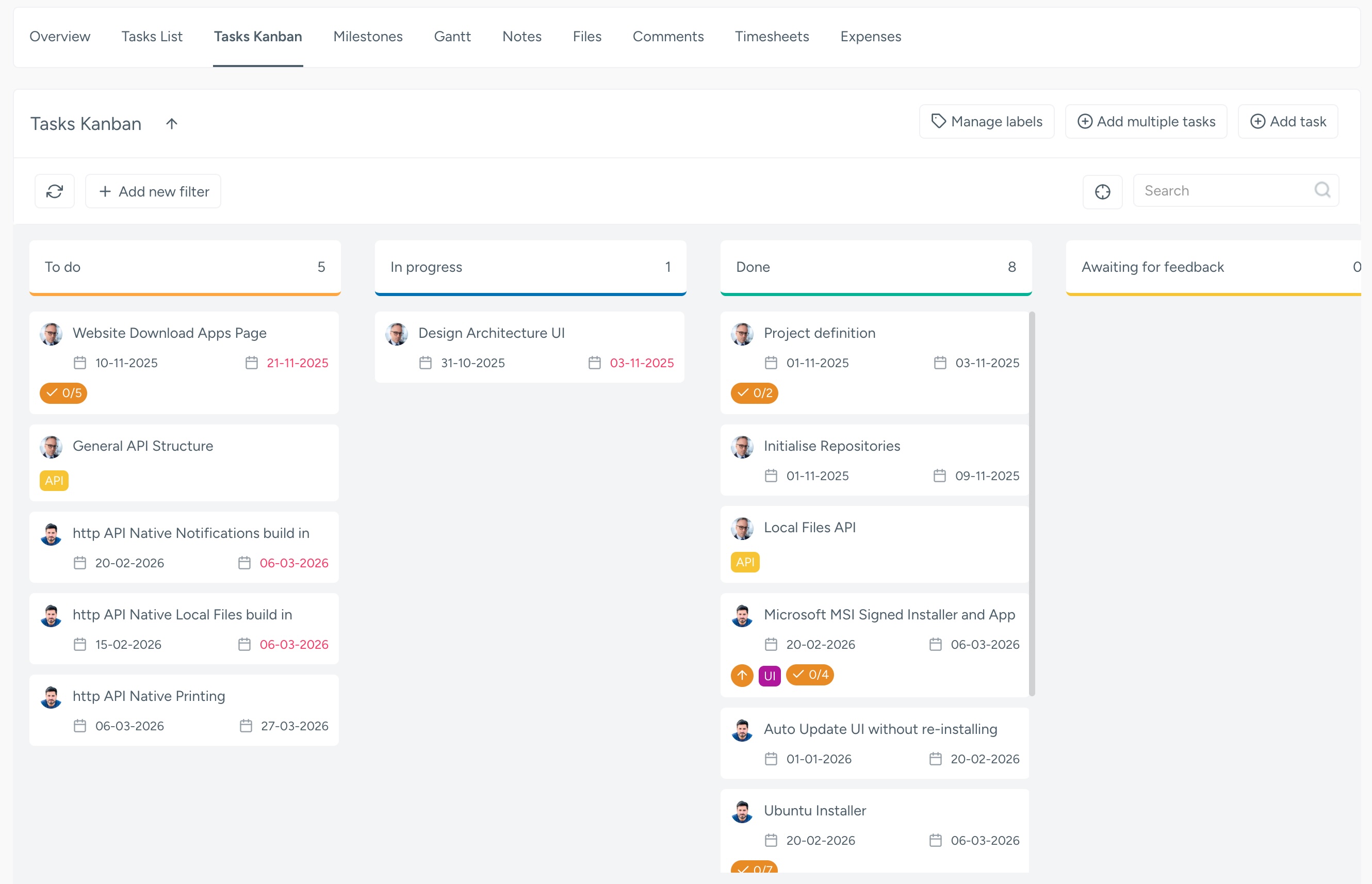
Task: Click the crosshair focus icon near the search box
Action: (x=1103, y=191)
